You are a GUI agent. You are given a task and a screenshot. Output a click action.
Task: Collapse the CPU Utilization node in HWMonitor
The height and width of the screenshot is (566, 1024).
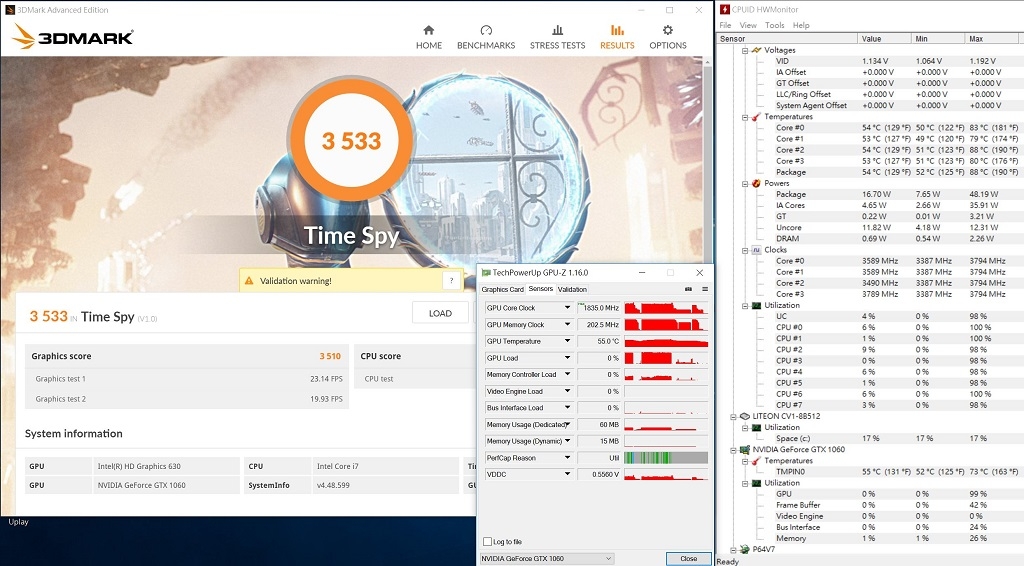coord(744,306)
